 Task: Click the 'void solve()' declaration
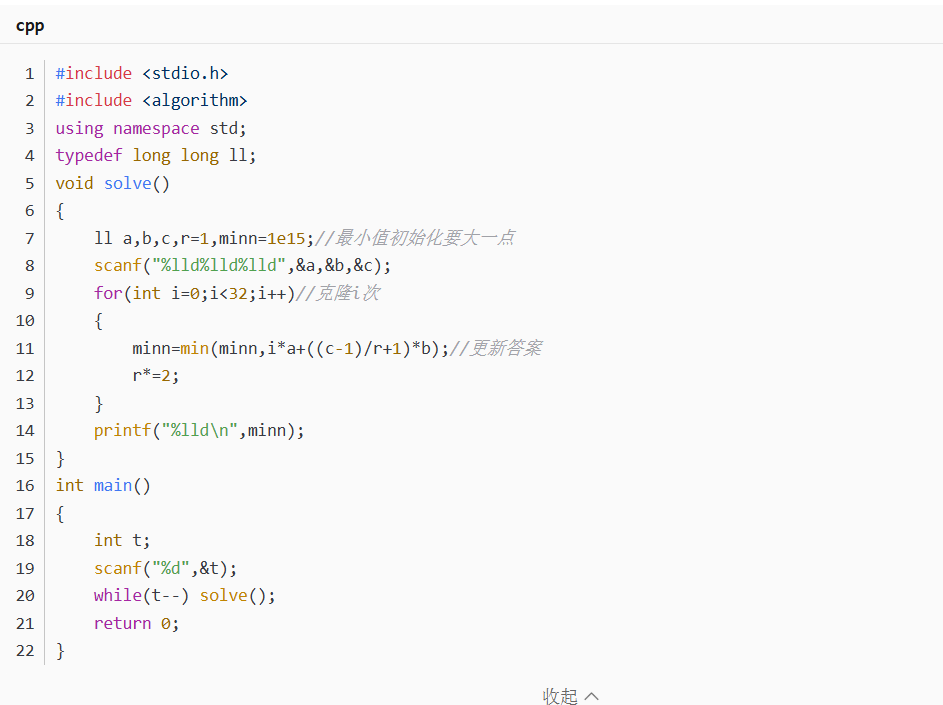[x=112, y=183]
